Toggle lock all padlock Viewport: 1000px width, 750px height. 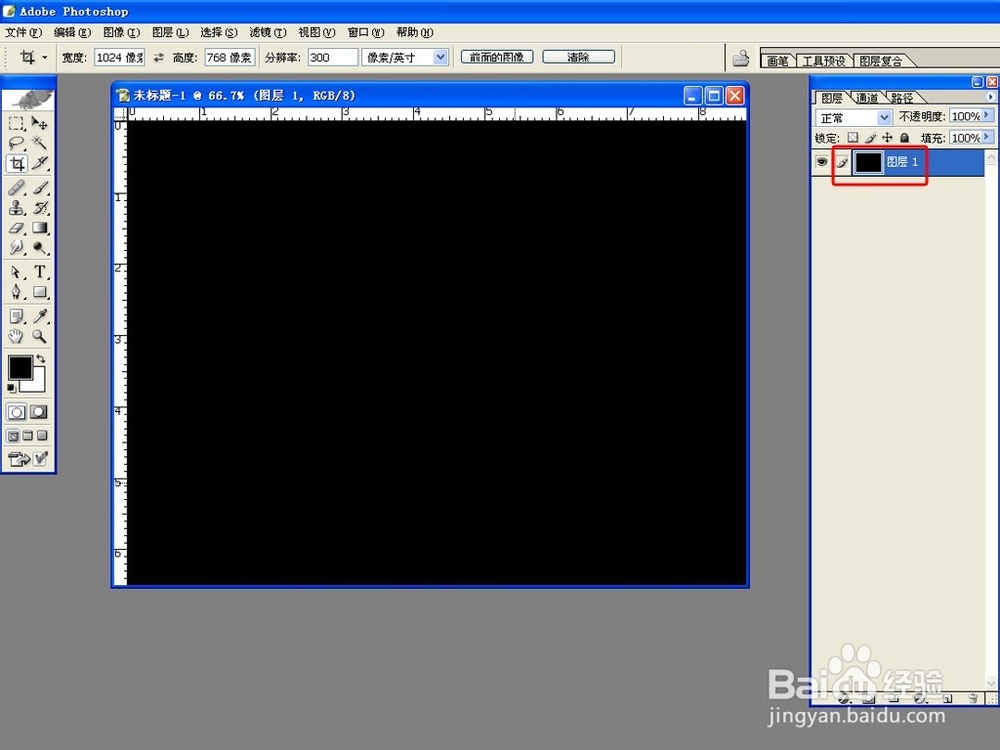click(904, 138)
